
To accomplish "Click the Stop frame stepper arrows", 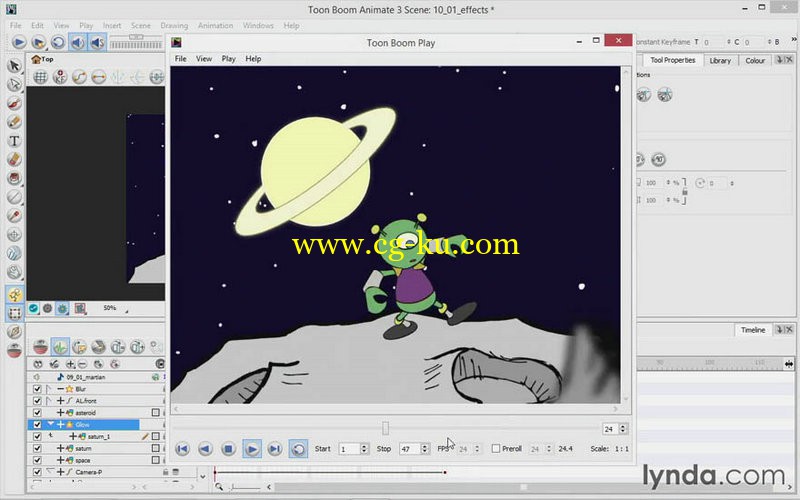I will tap(424, 448).
